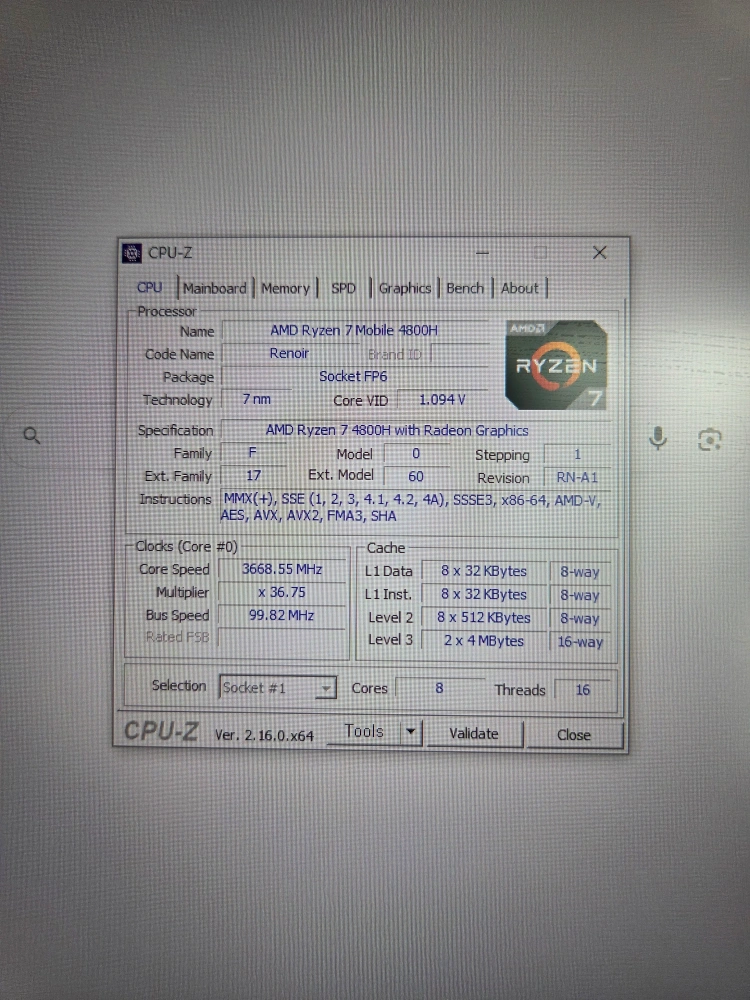Click the Core VID value 1.094 V
The height and width of the screenshot is (1000, 750).
(442, 400)
